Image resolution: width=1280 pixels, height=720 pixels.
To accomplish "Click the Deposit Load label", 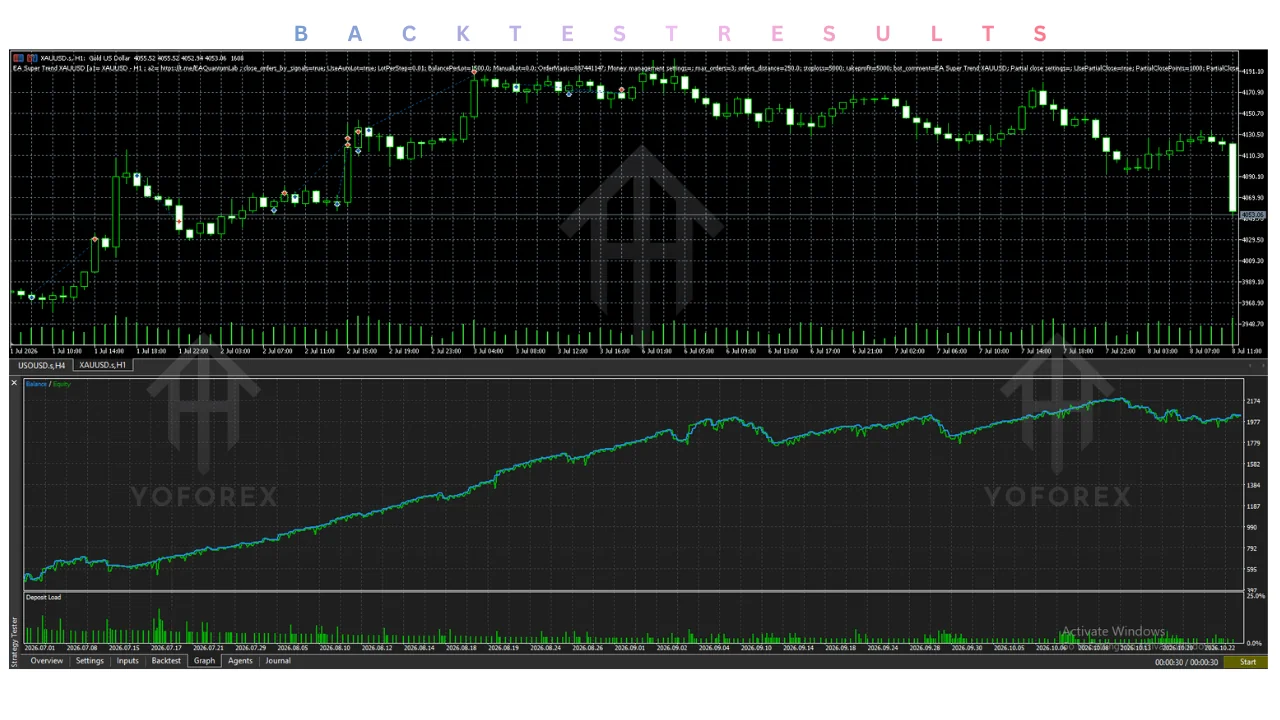I will tap(44, 597).
